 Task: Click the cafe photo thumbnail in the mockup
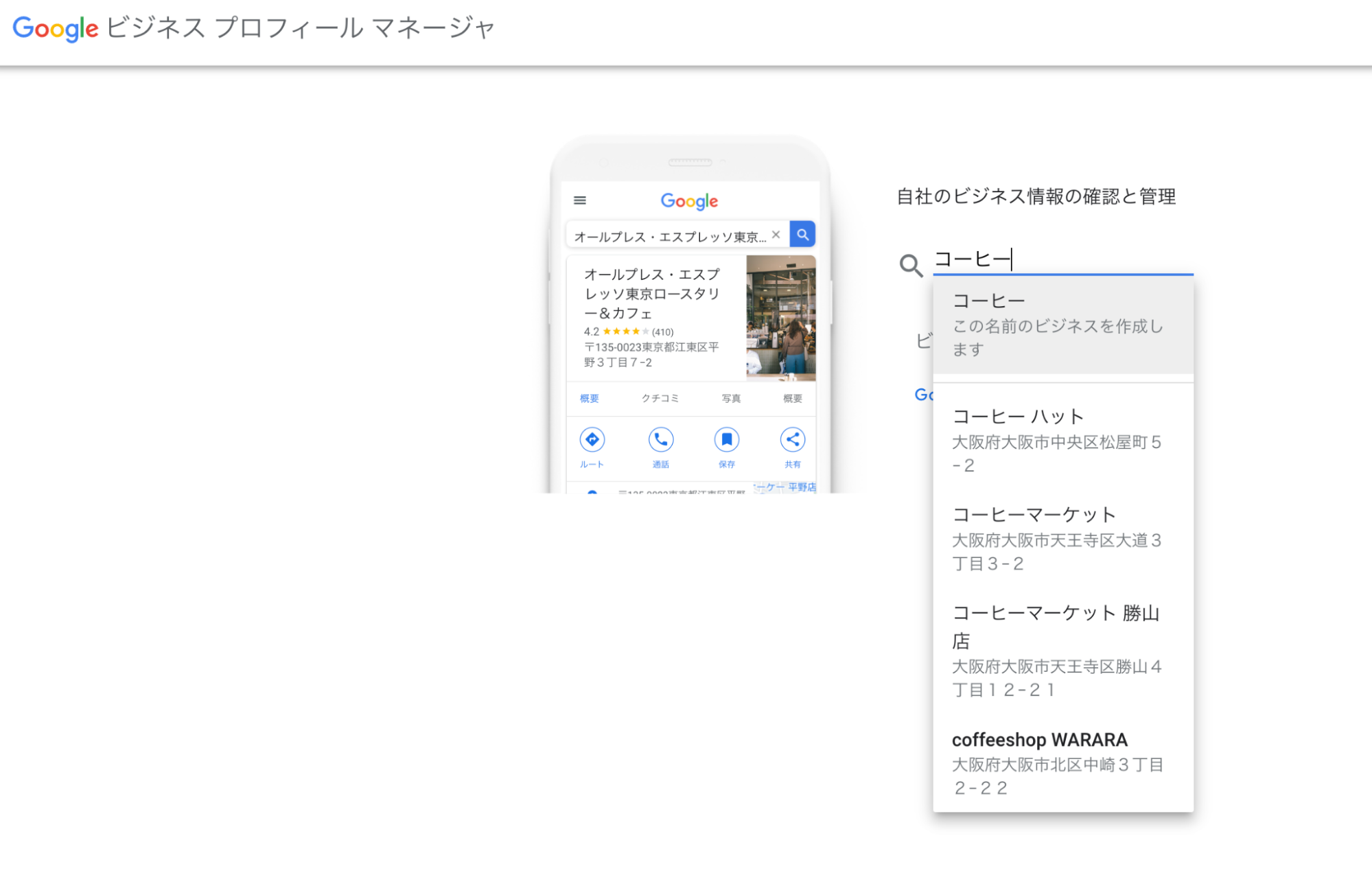pyautogui.click(x=781, y=318)
